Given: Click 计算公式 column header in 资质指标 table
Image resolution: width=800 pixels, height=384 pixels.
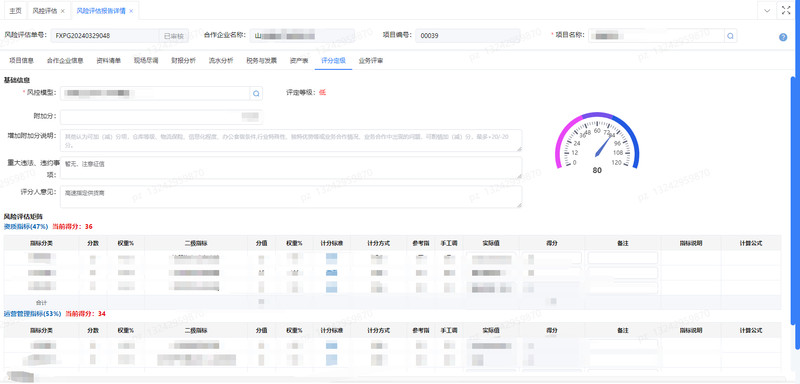Looking at the screenshot, I should pos(751,243).
